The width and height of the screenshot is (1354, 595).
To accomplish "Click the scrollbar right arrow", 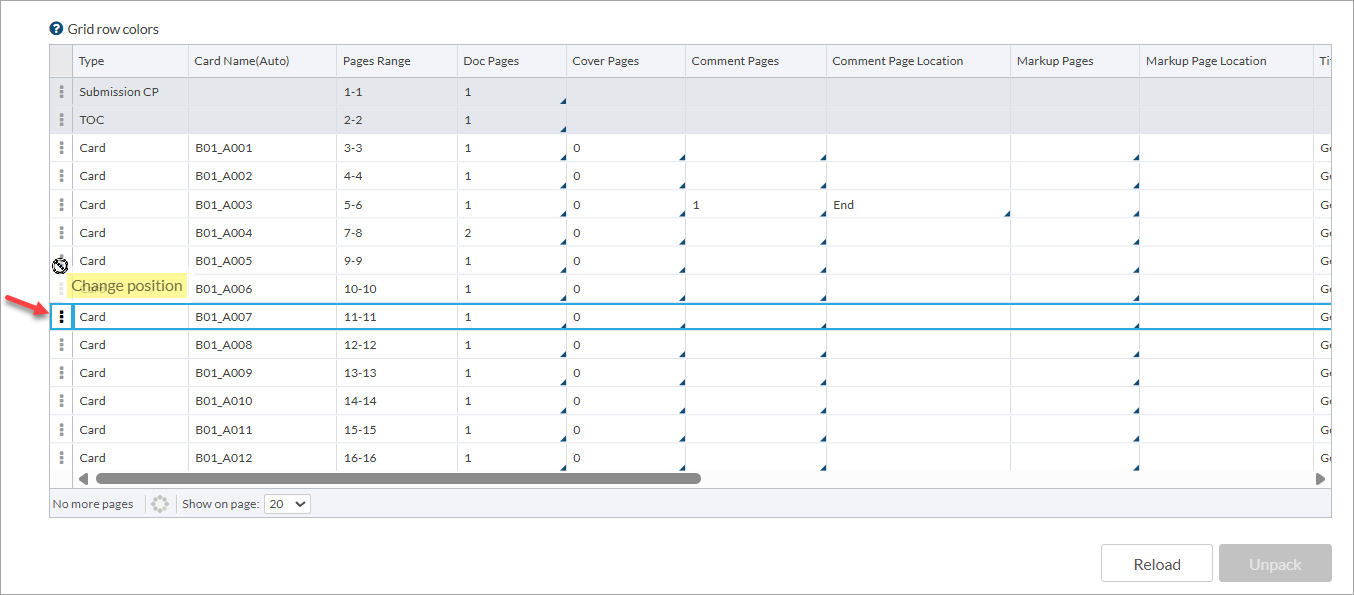I will pyautogui.click(x=1320, y=479).
